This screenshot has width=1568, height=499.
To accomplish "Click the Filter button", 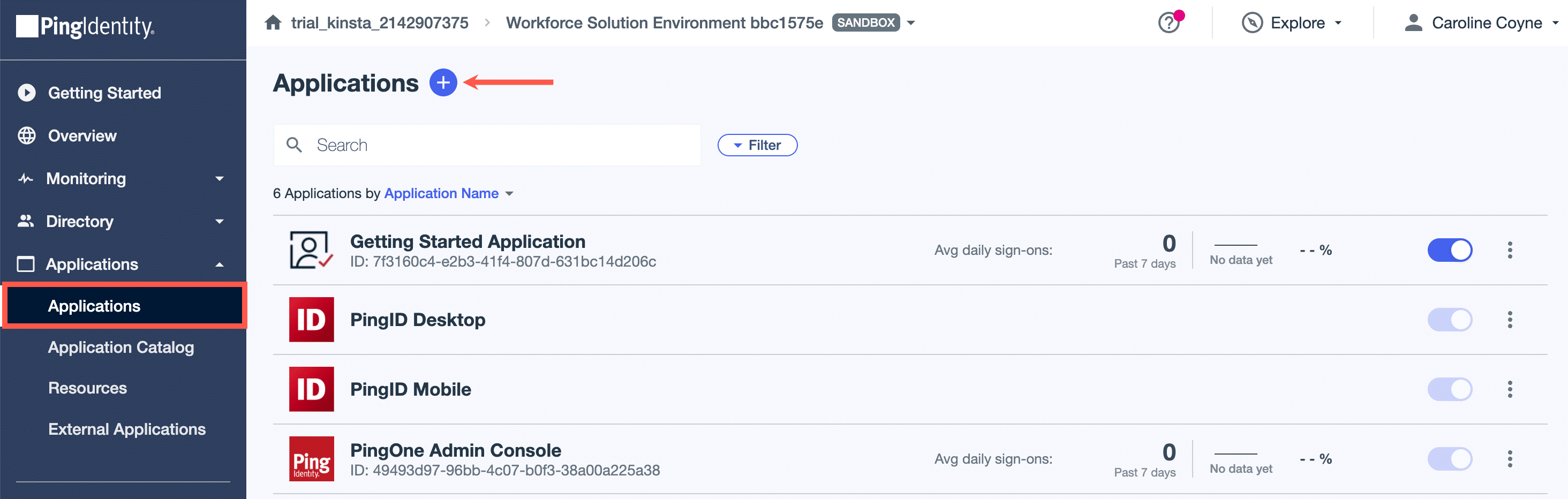I will [x=757, y=145].
